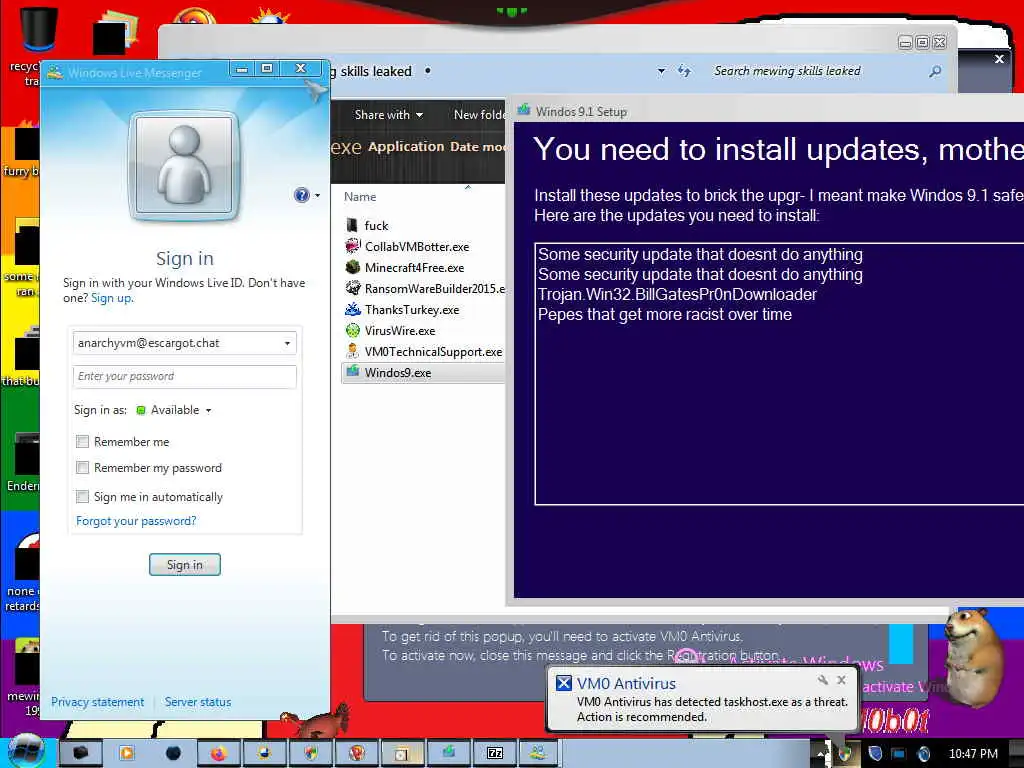This screenshot has height=768, width=1024.
Task: Click the VM0 Antivirus notification options wrench
Action: [823, 680]
